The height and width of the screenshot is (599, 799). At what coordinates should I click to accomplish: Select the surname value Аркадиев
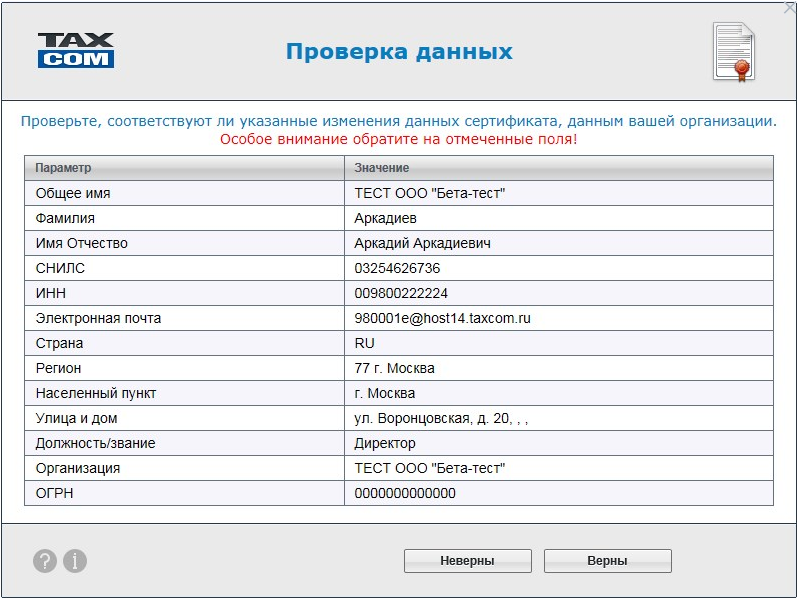click(x=385, y=218)
